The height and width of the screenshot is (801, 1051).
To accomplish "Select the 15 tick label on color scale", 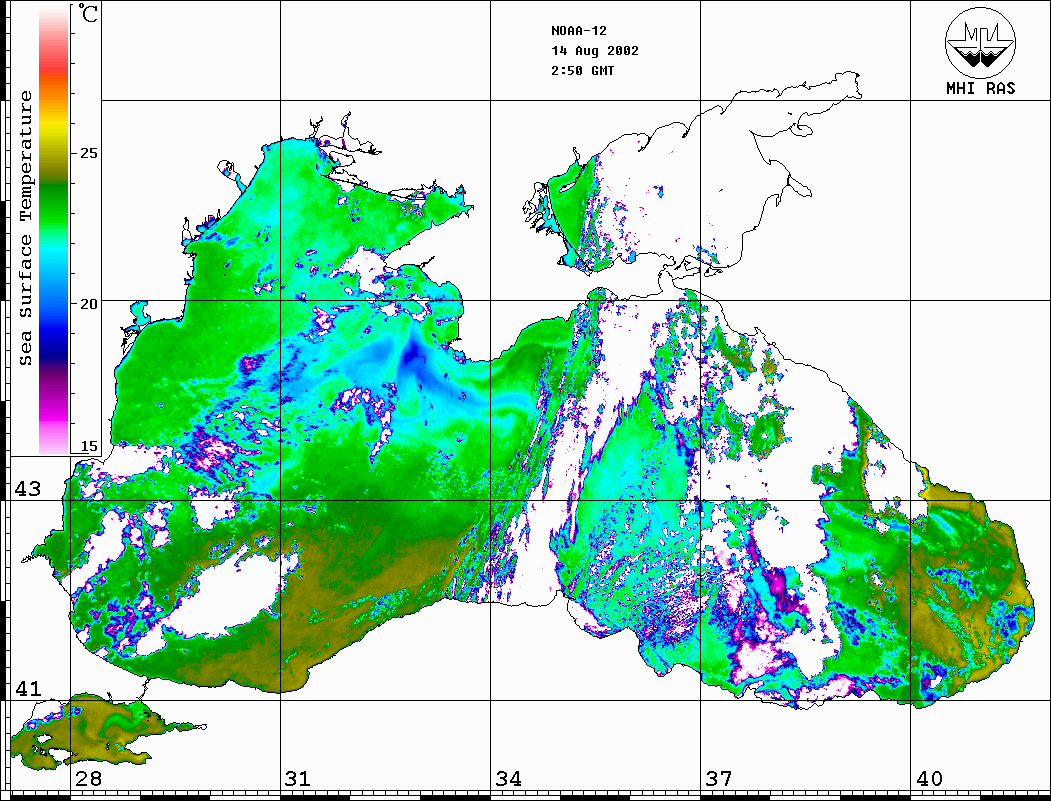I will click(88, 446).
